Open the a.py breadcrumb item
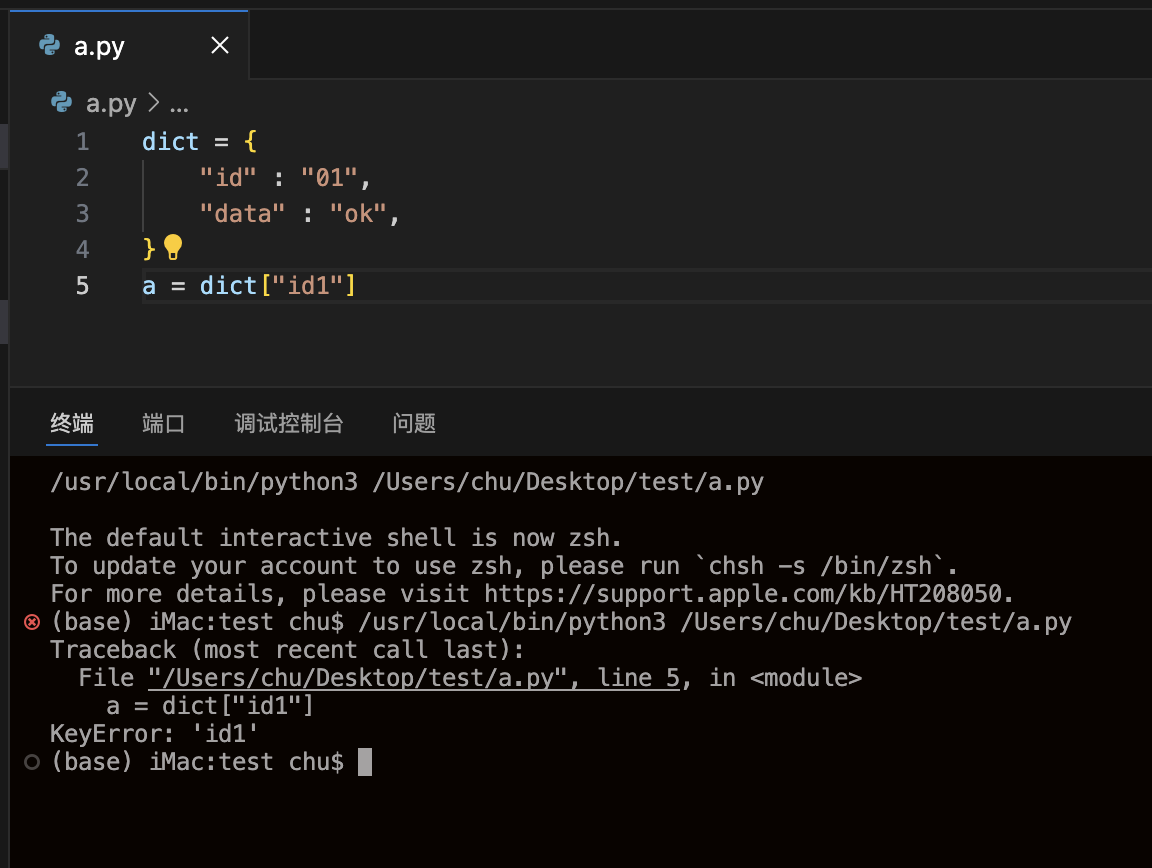 (111, 103)
